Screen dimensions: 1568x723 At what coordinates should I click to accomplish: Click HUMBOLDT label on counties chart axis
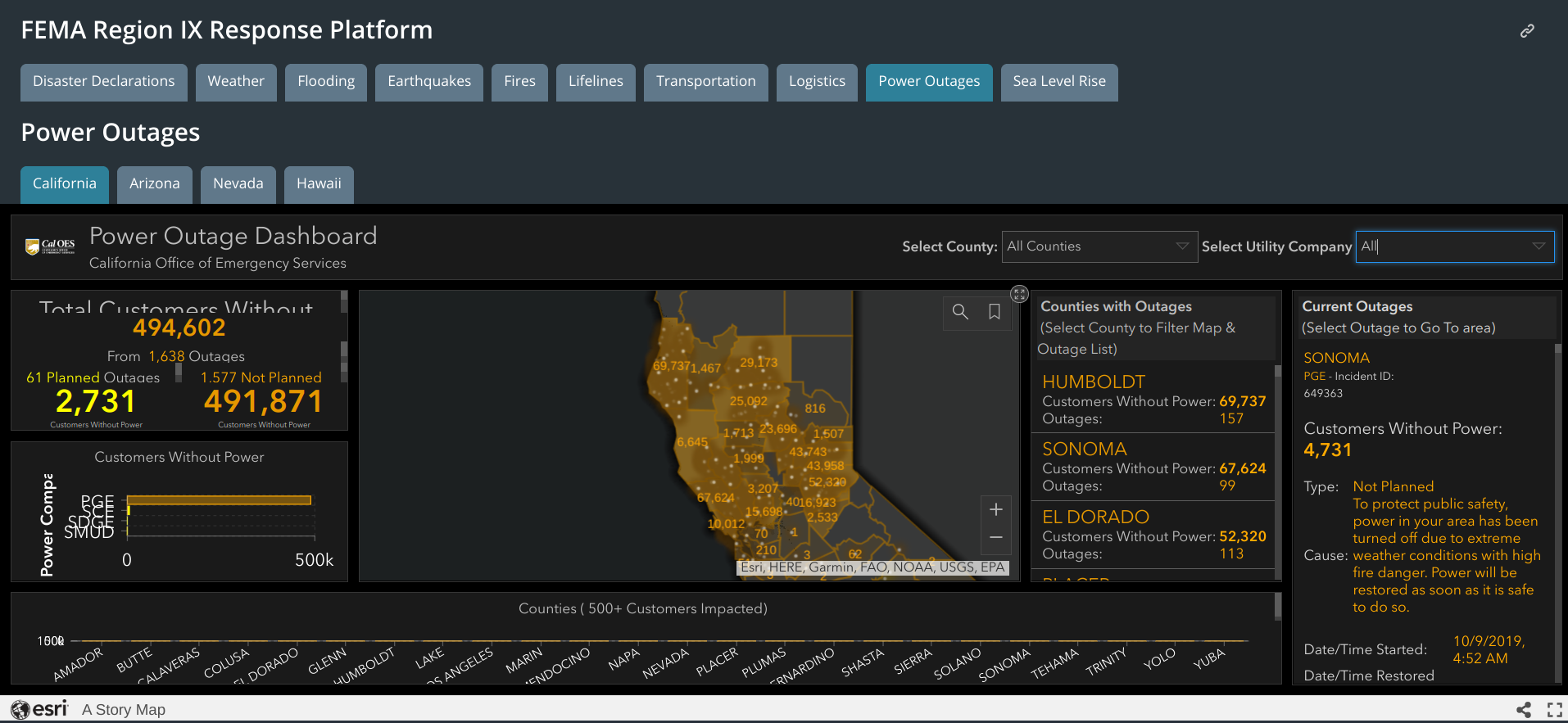click(x=365, y=667)
